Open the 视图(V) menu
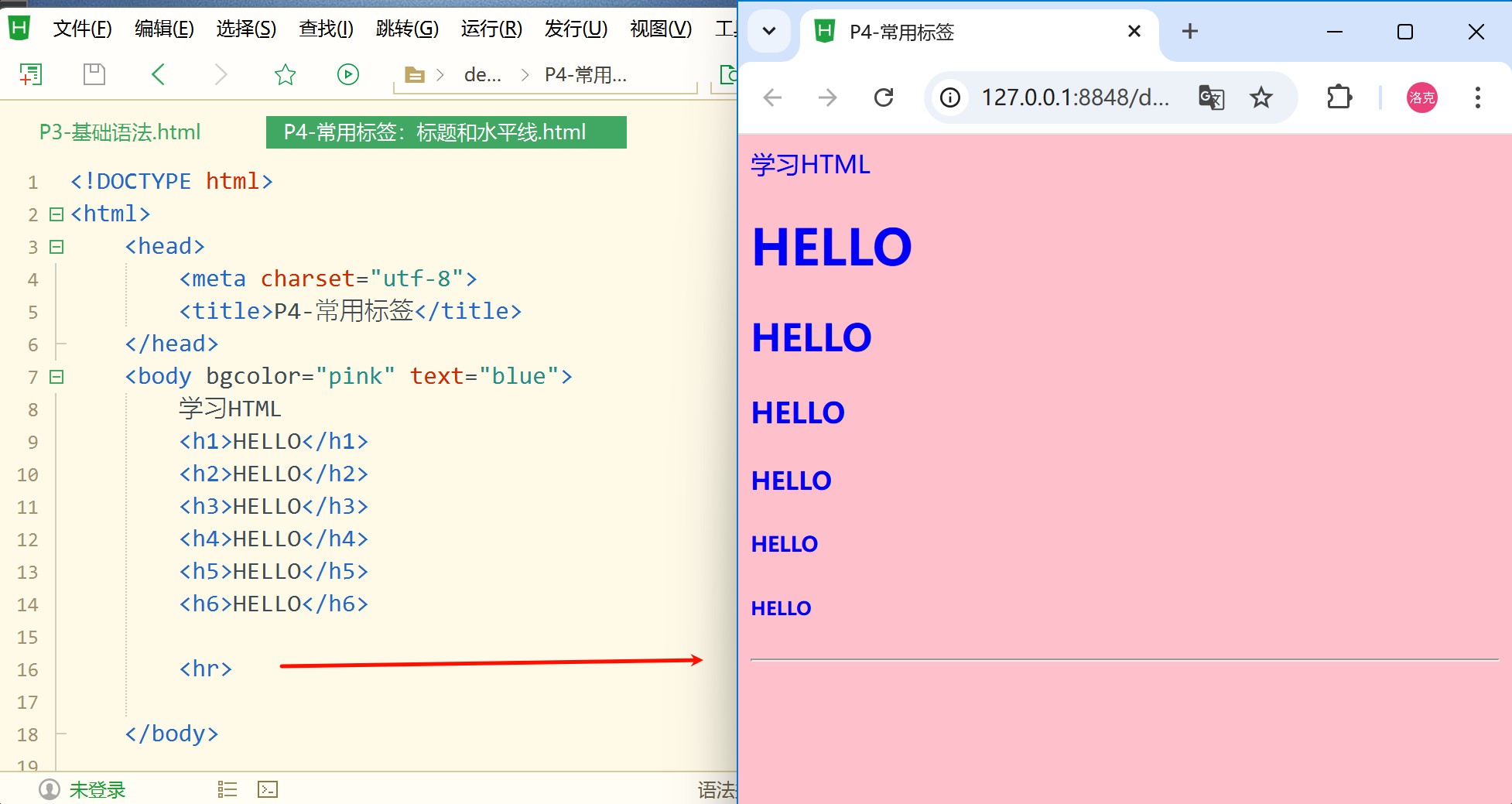The width and height of the screenshot is (1512, 804). click(x=661, y=29)
